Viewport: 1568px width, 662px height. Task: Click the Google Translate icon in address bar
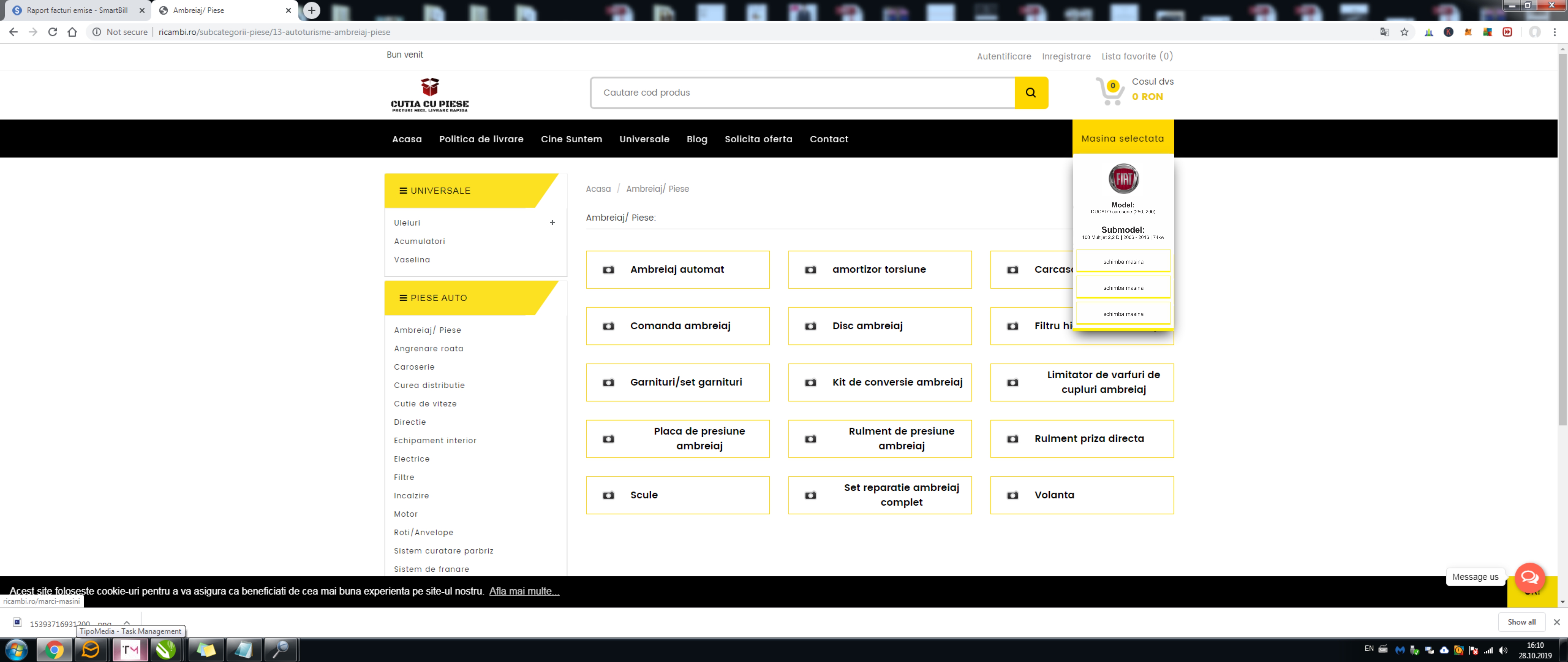point(1384,32)
